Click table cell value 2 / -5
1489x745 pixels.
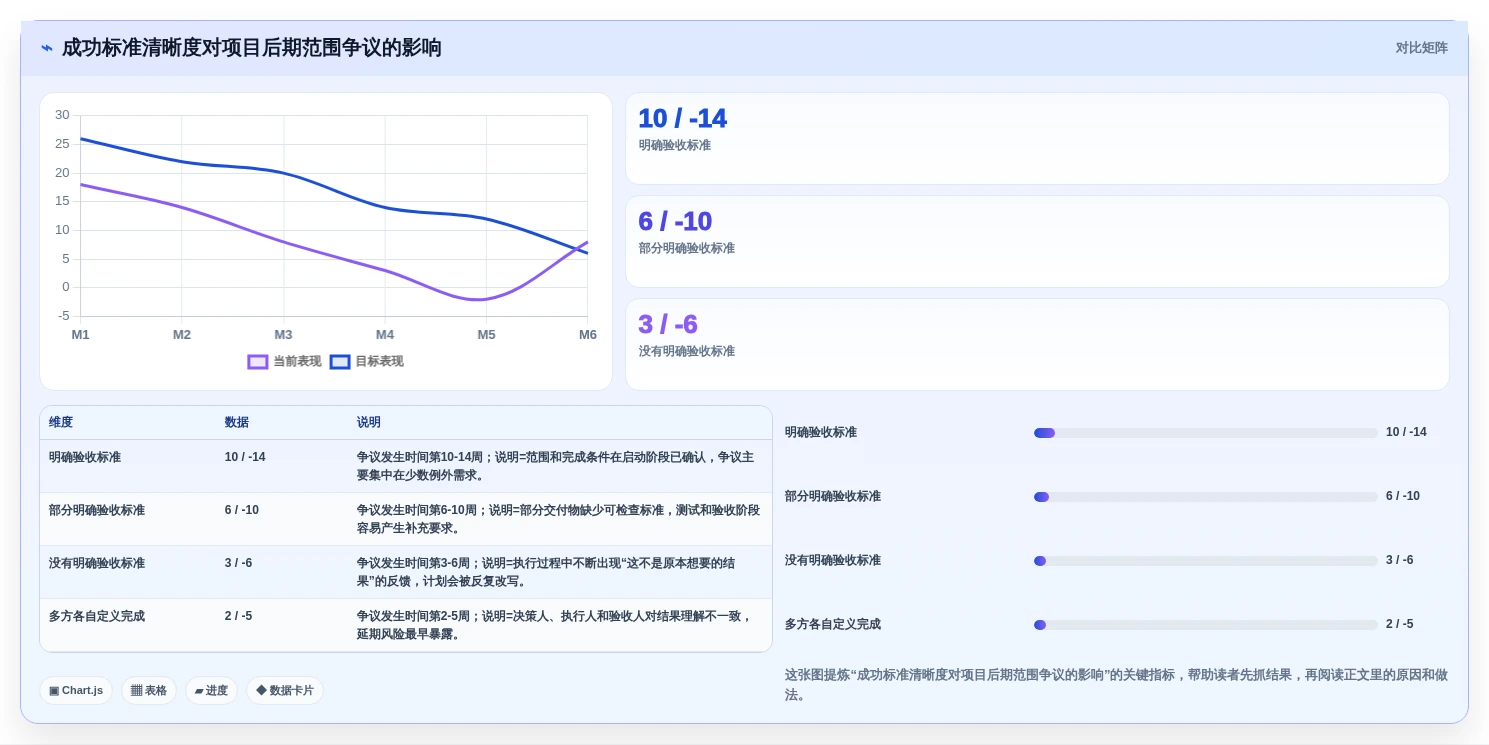239,616
